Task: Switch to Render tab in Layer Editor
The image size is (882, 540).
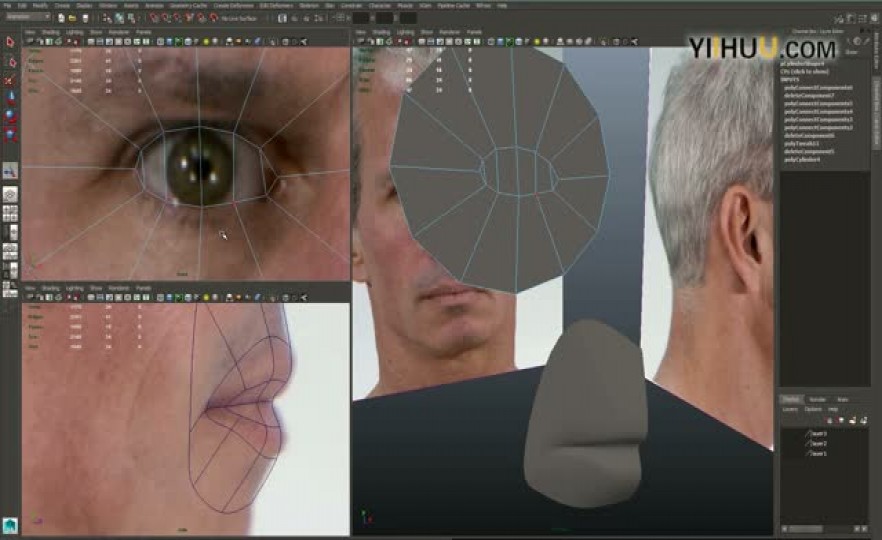Action: coord(817,399)
